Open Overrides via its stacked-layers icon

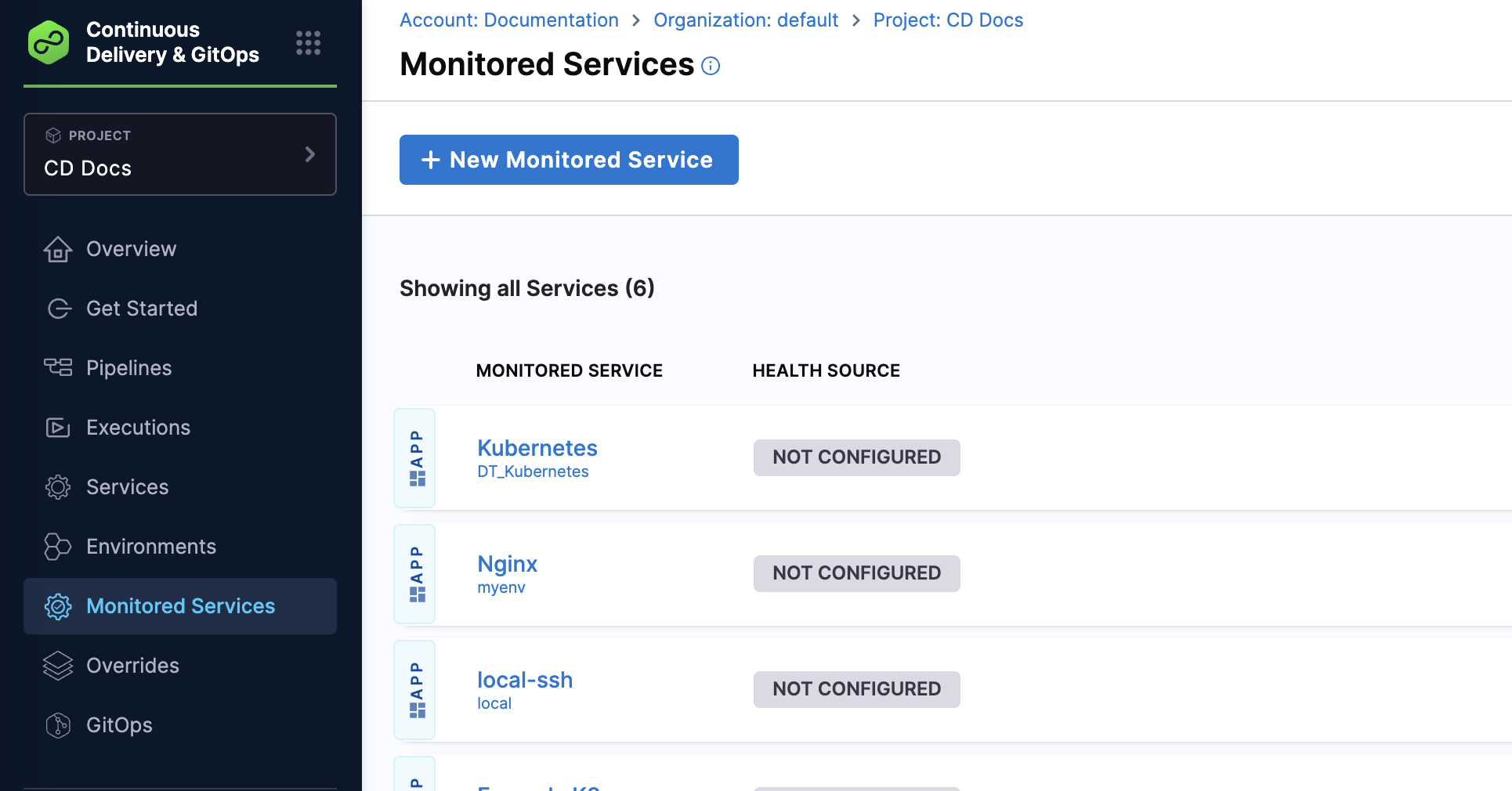58,666
